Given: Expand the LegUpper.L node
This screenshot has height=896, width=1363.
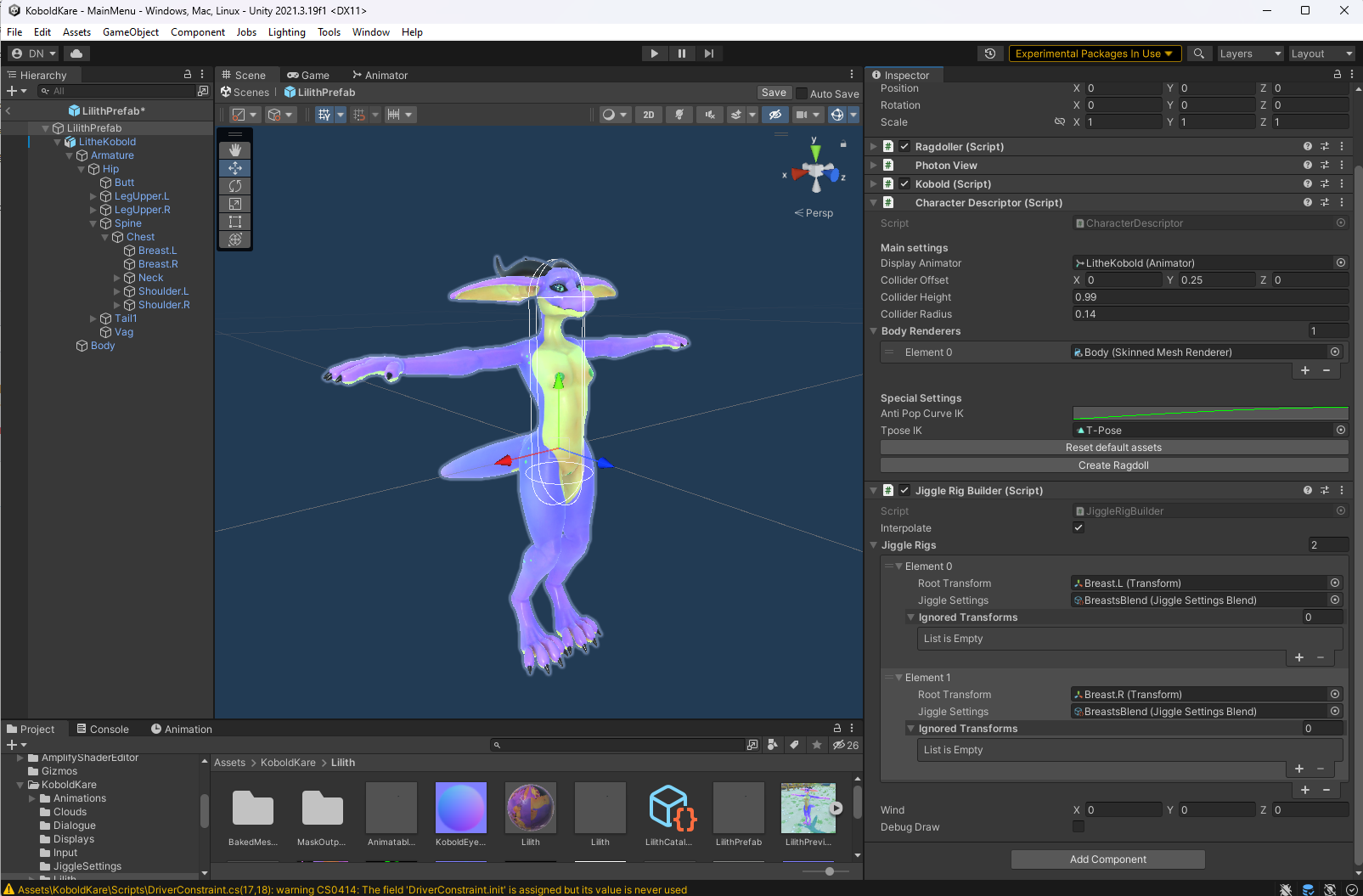Looking at the screenshot, I should click(93, 197).
